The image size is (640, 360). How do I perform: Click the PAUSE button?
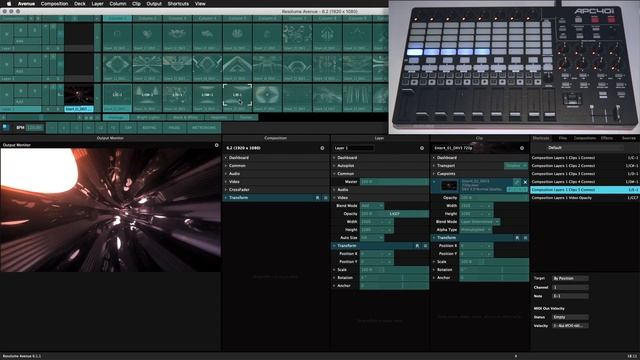(x=174, y=128)
